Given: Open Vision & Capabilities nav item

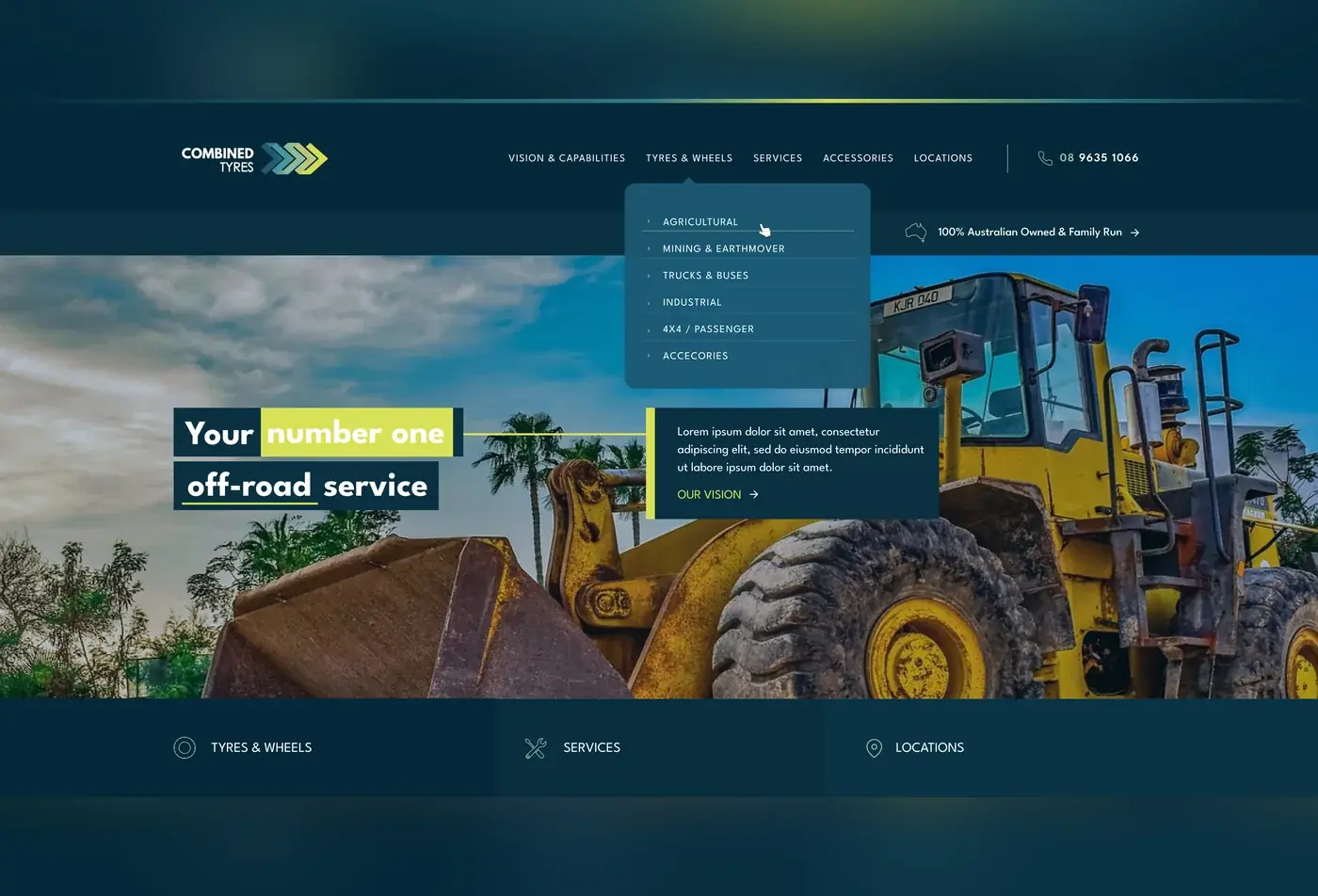Looking at the screenshot, I should point(567,158).
